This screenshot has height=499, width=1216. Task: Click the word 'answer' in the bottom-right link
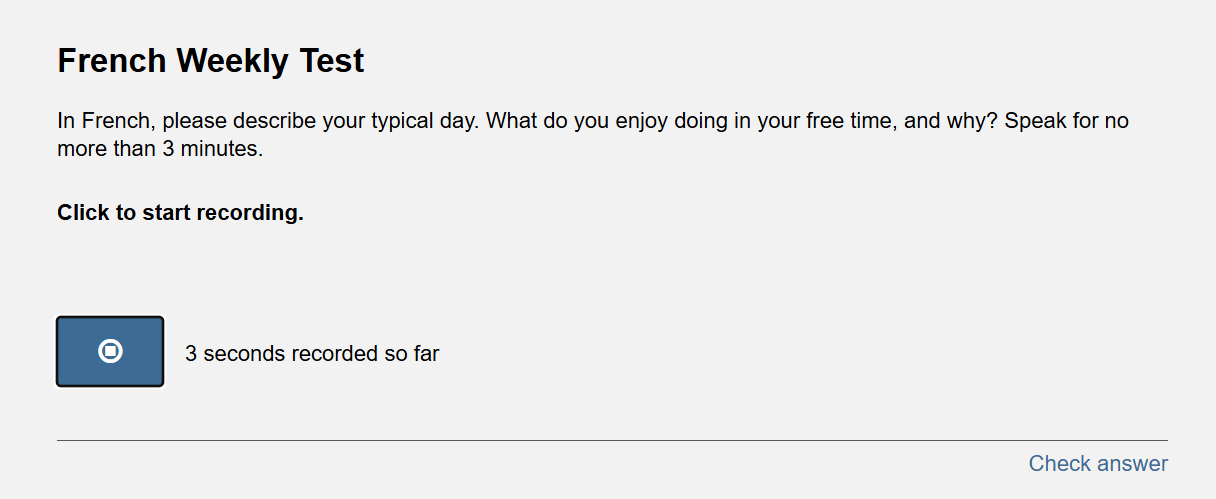(1132, 464)
